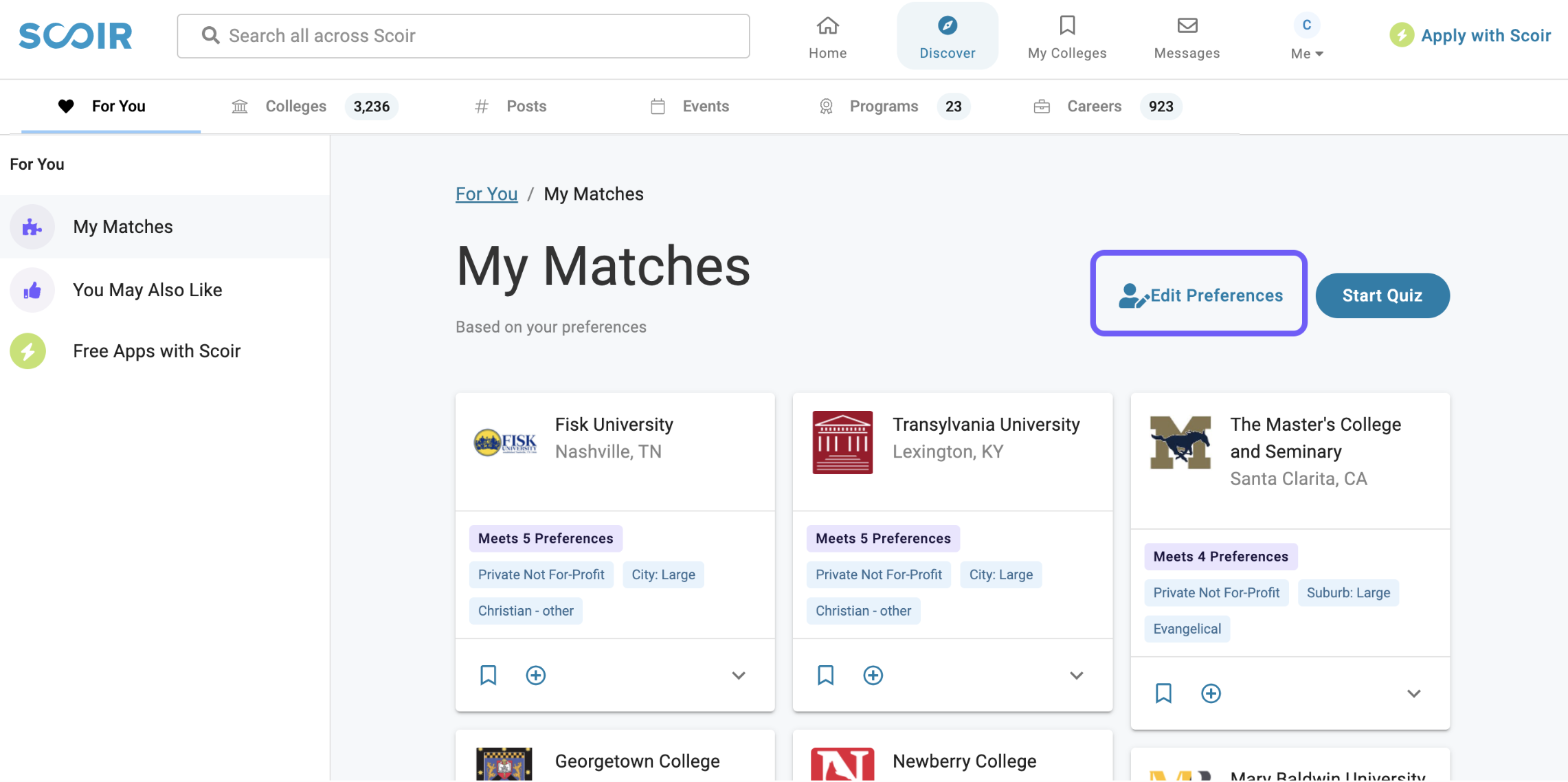Image resolution: width=1568 pixels, height=782 pixels.
Task: Click the Careers count badge 923
Action: click(1161, 107)
